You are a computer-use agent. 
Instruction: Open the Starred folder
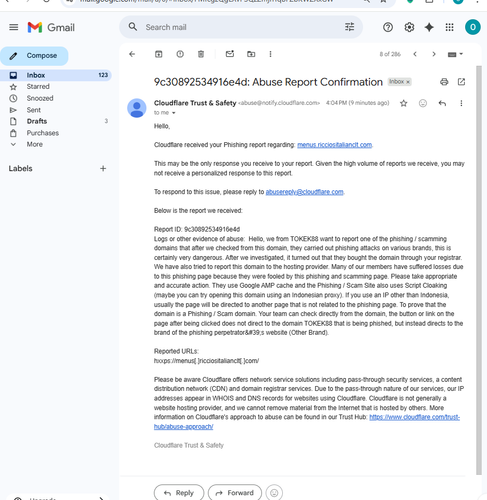click(38, 87)
